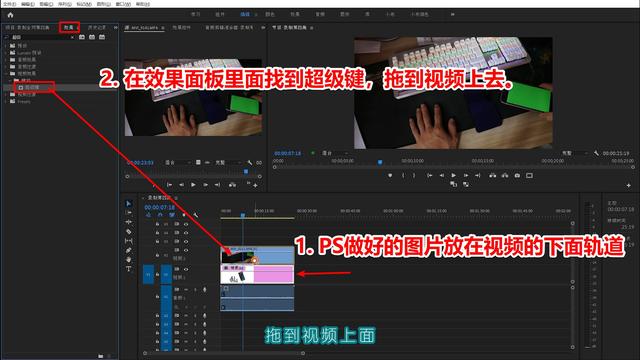Play the program monitor video
Image resolution: width=640 pixels, height=360 pixels.
tap(453, 175)
